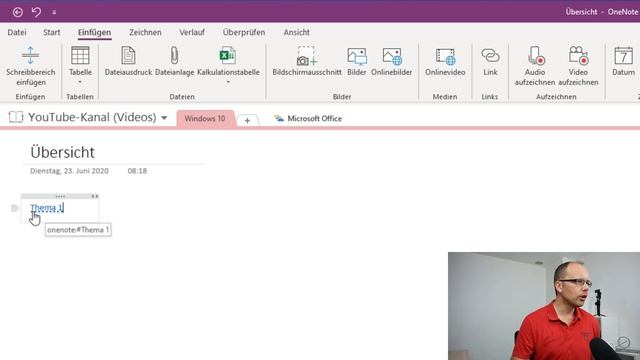Click the page date Dienstag, 23. Juni 2020
The height and width of the screenshot is (360, 640).
point(69,171)
